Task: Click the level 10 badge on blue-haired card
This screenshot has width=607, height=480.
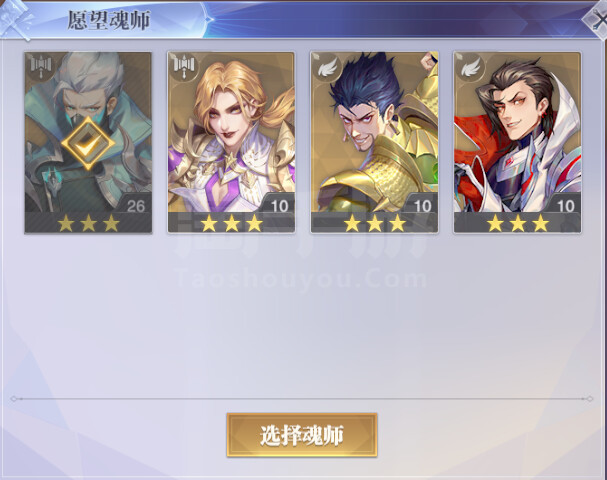Action: (422, 206)
